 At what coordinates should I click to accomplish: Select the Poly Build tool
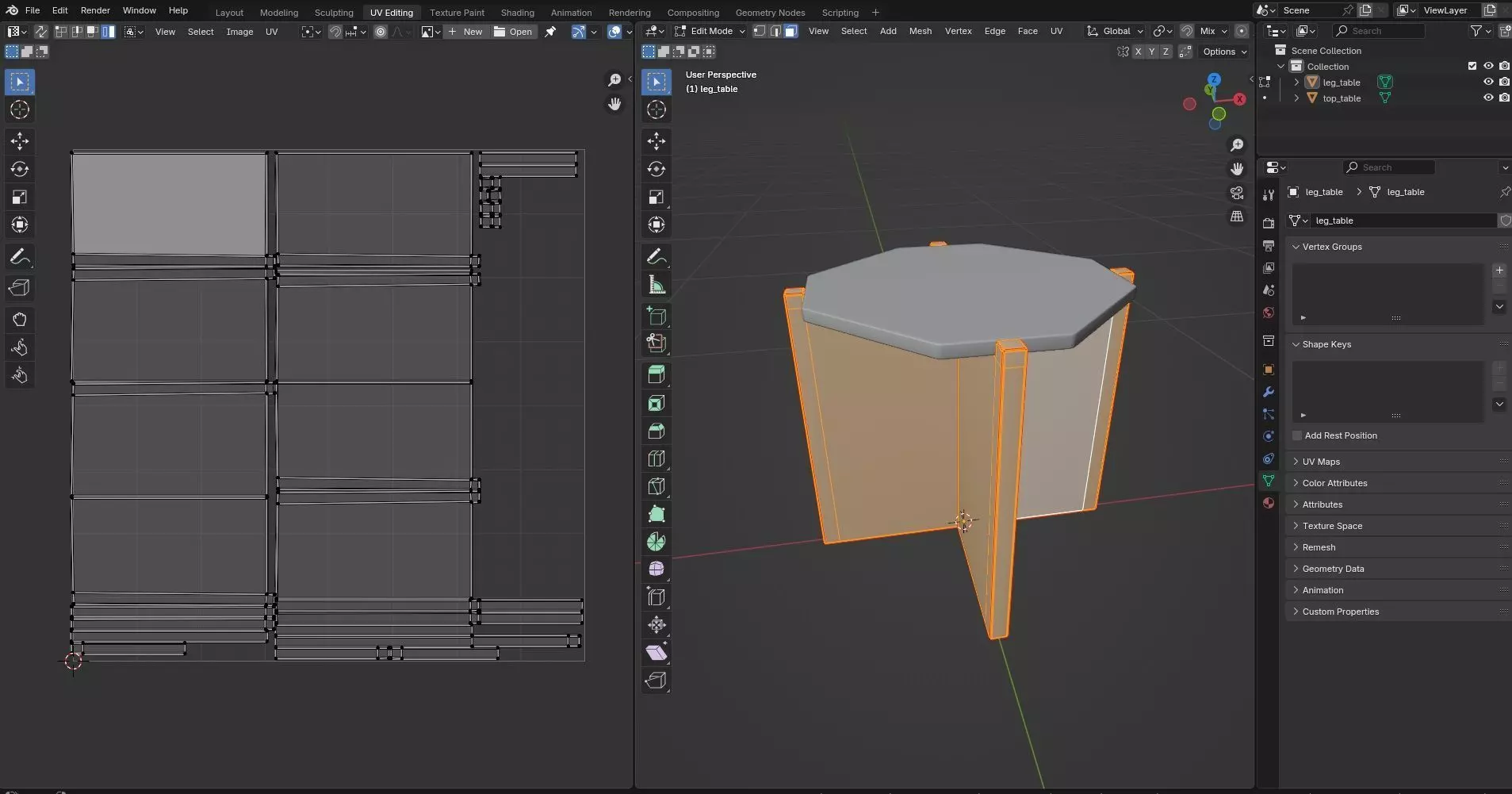656,514
